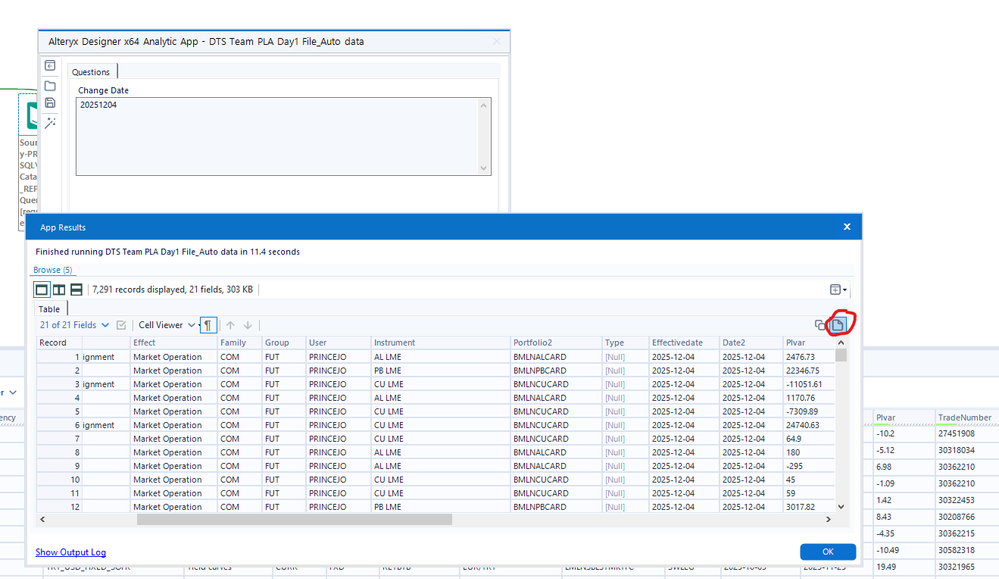This screenshot has width=999, height=579.
Task: Close the App Results dialog
Action: (x=847, y=227)
